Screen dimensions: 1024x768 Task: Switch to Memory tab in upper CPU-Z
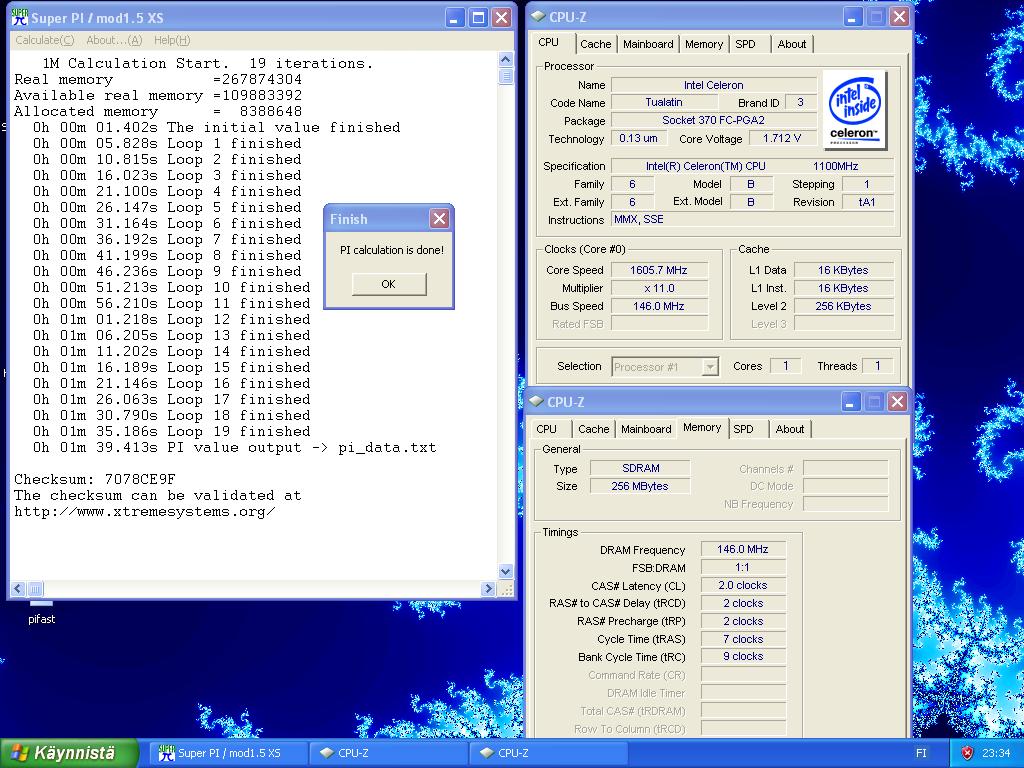[x=703, y=44]
